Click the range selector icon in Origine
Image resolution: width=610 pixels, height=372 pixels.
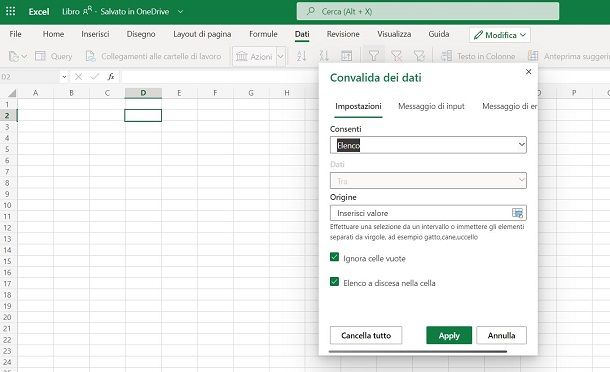pyautogui.click(x=517, y=213)
